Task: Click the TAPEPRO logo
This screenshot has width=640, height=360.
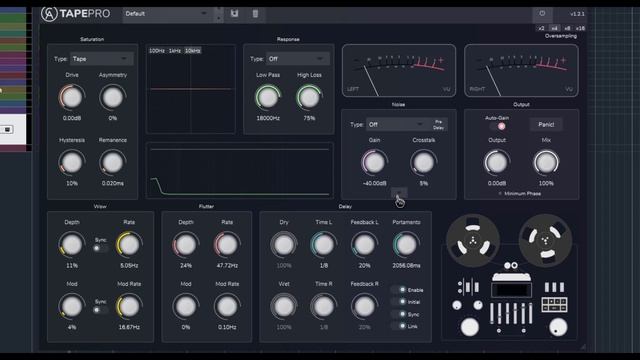Action: coord(76,14)
